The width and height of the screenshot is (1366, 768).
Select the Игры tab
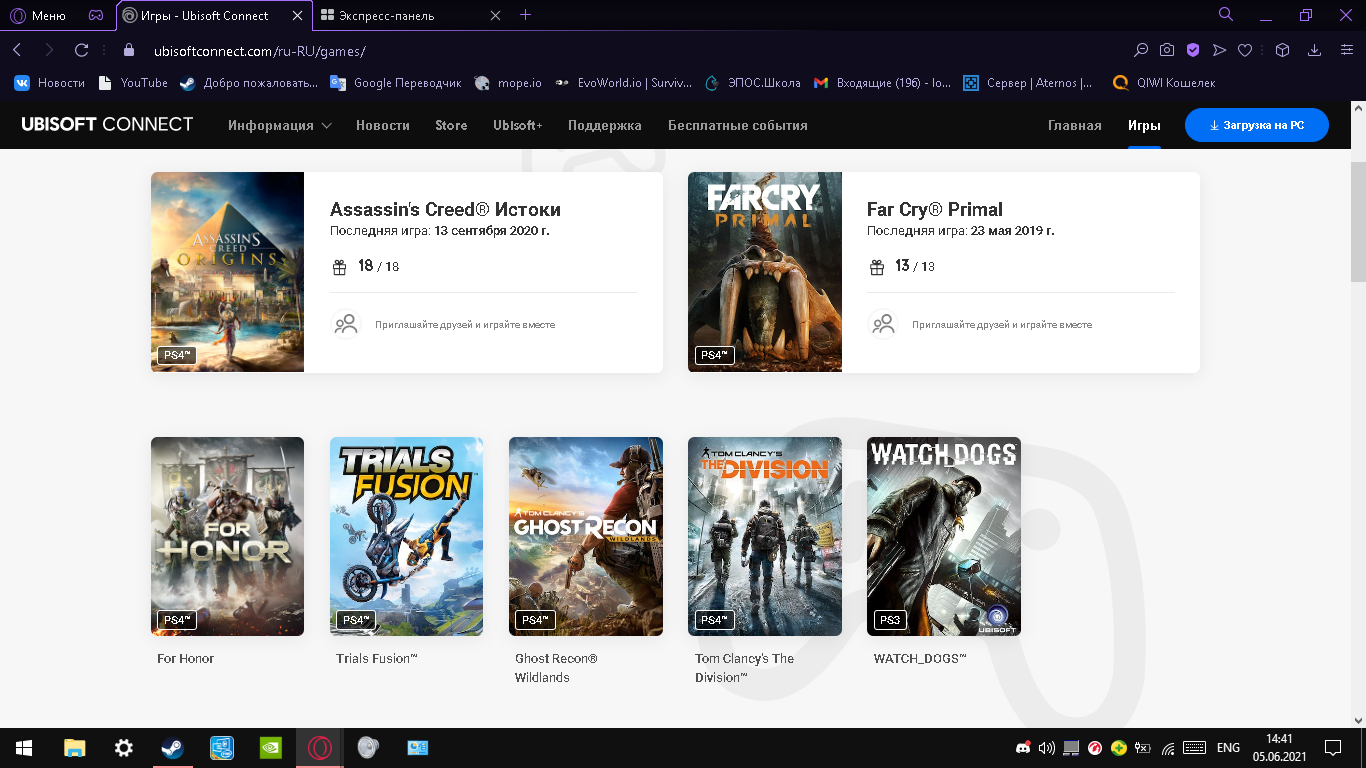pos(1144,125)
